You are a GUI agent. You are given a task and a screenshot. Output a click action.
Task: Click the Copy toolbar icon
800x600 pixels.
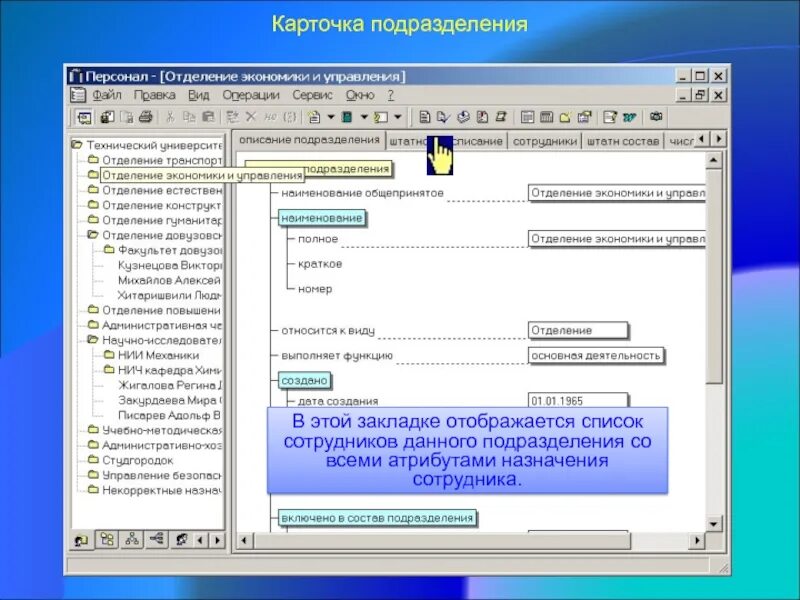[189, 117]
